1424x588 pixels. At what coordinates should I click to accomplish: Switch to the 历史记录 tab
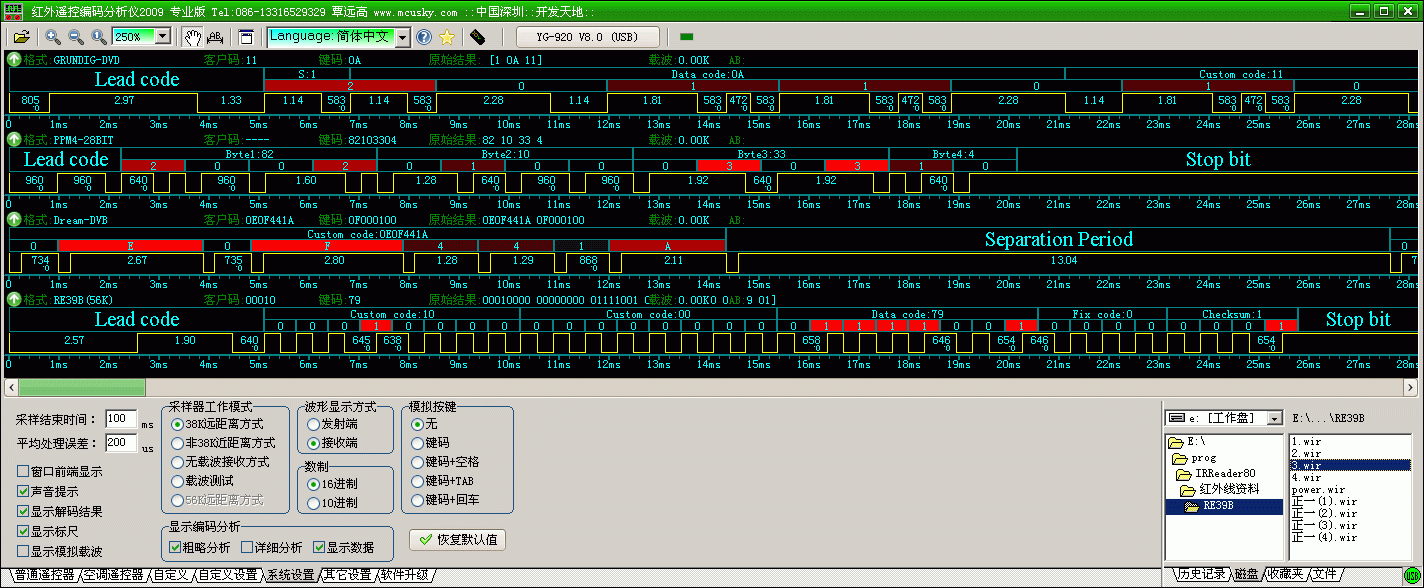[1200, 574]
